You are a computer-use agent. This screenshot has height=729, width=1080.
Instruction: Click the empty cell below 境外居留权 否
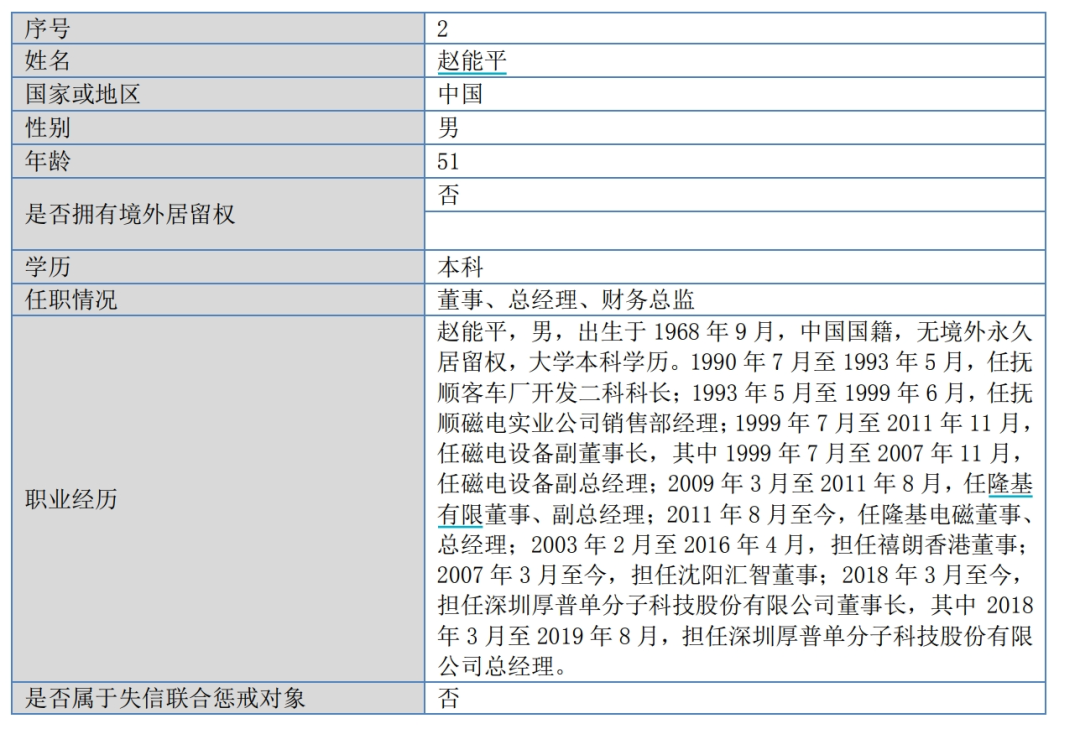(734, 231)
